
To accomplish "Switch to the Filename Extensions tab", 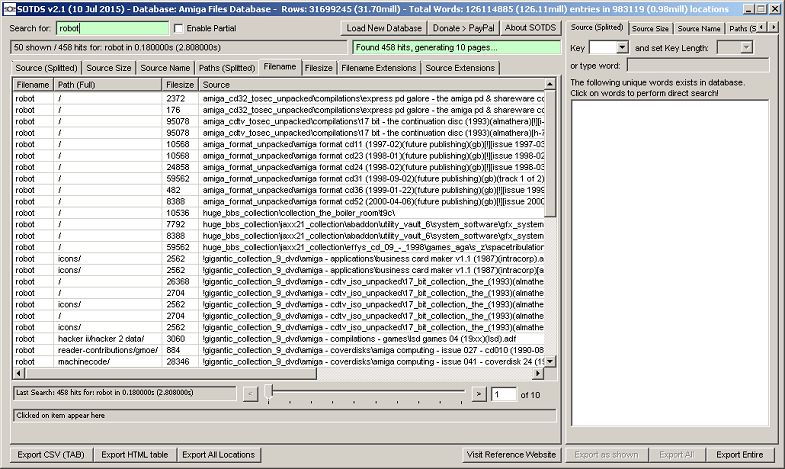I will click(379, 68).
